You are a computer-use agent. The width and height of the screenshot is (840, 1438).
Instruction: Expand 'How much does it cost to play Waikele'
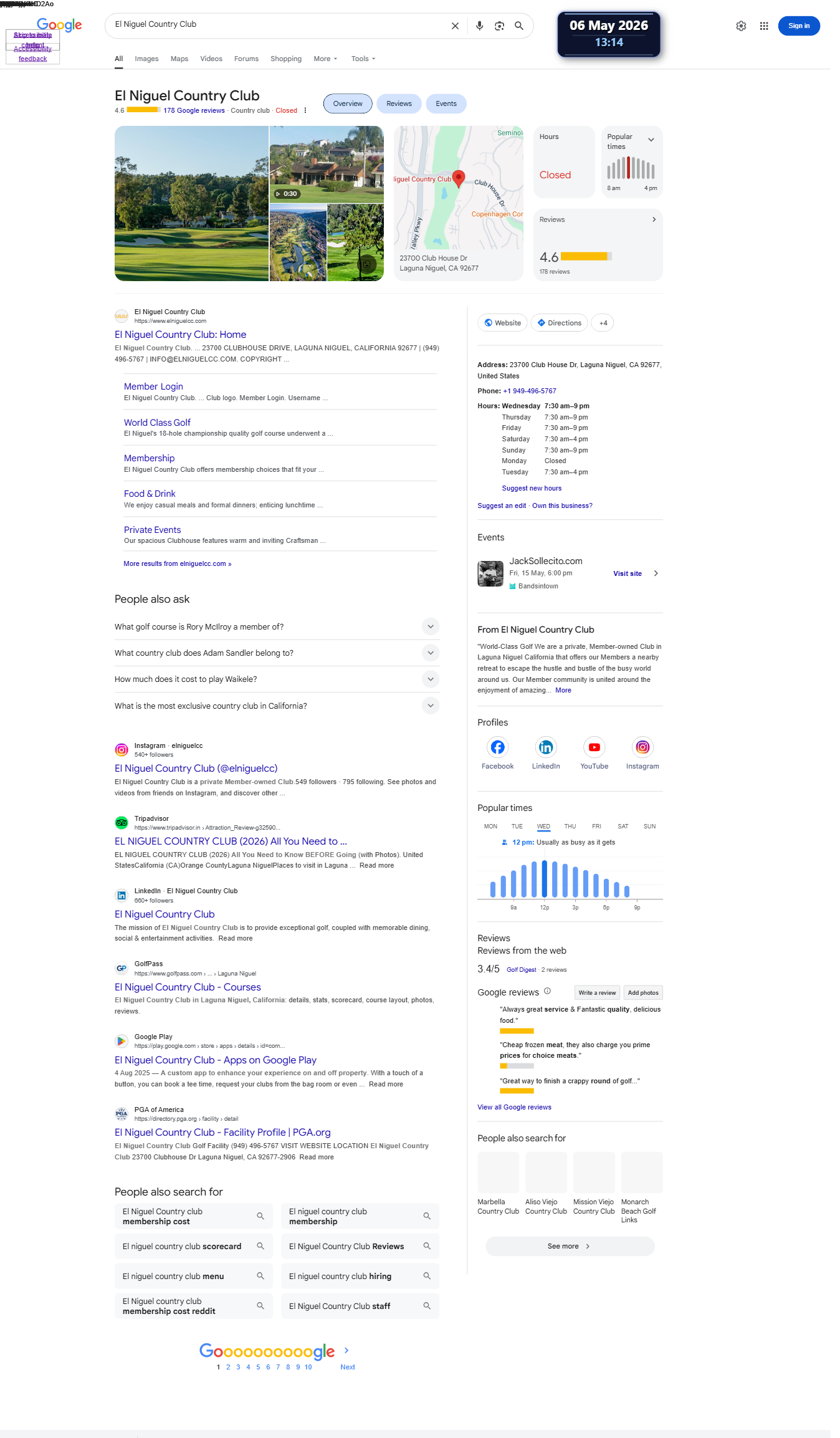[431, 679]
